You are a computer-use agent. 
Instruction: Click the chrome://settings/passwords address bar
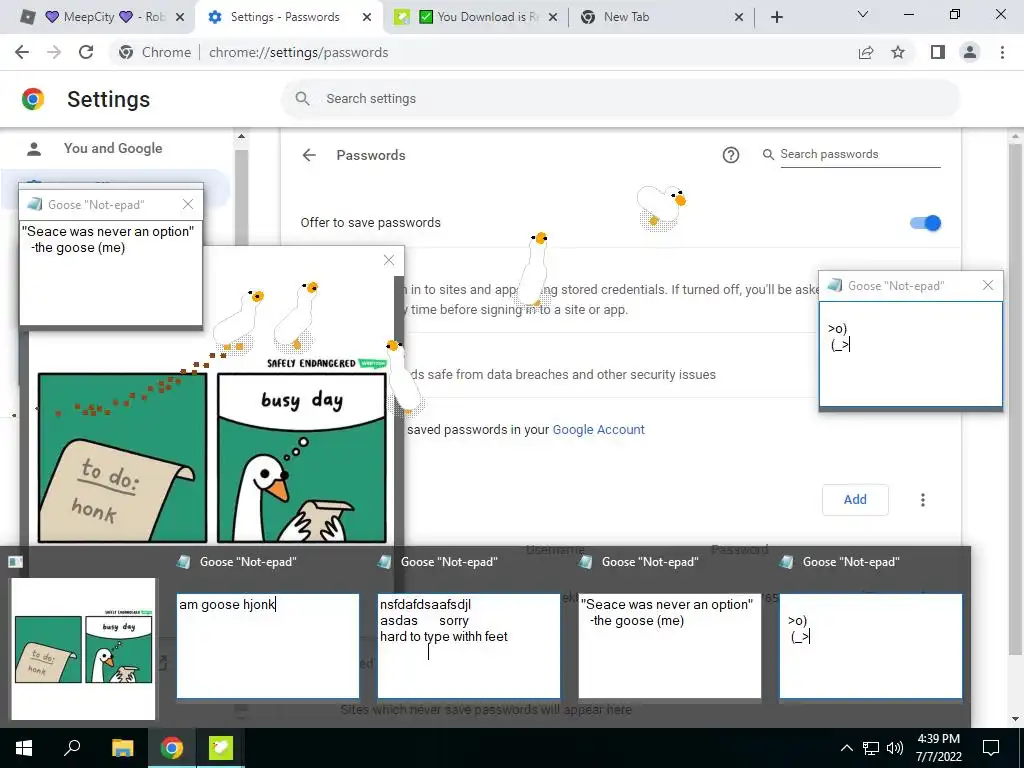(483, 52)
